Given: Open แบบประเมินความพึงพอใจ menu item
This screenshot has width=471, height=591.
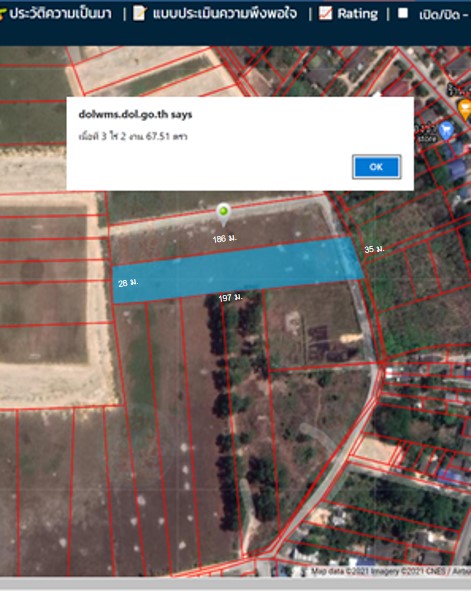Looking at the screenshot, I should point(225,14).
